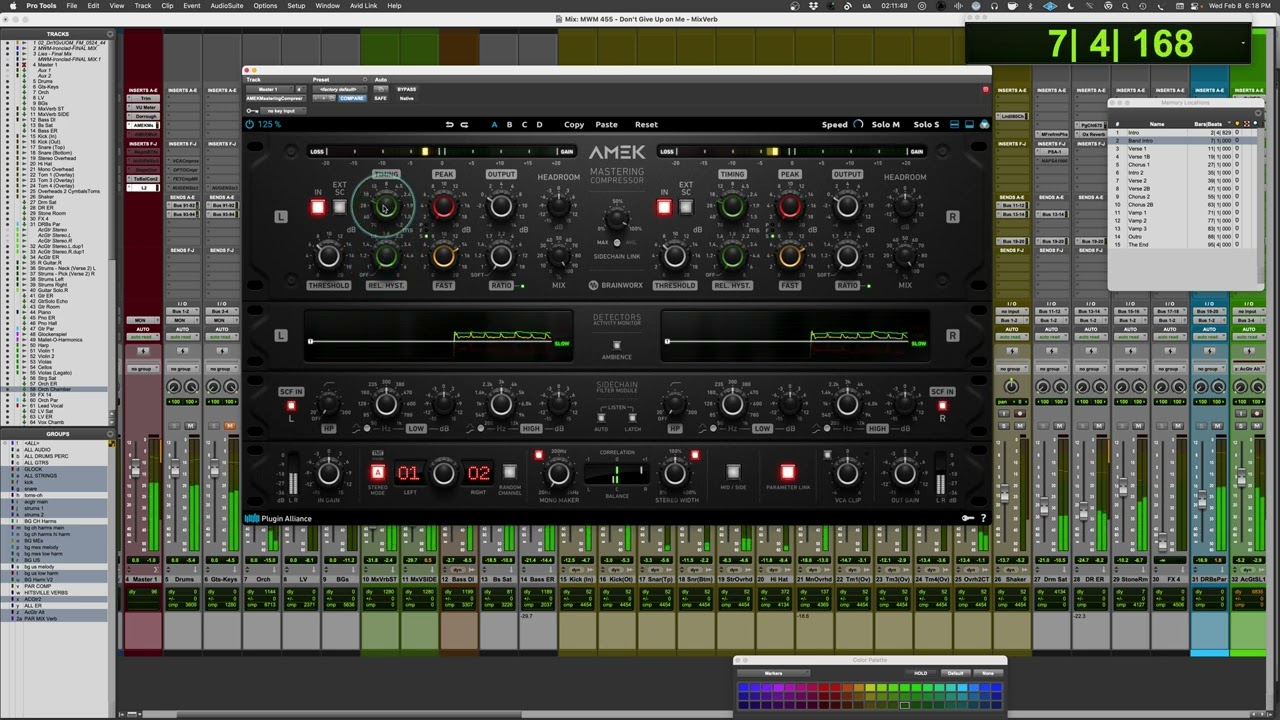Open the AMEKMasteringCompressor insert selector
This screenshot has width=1280, height=720.
point(275,98)
